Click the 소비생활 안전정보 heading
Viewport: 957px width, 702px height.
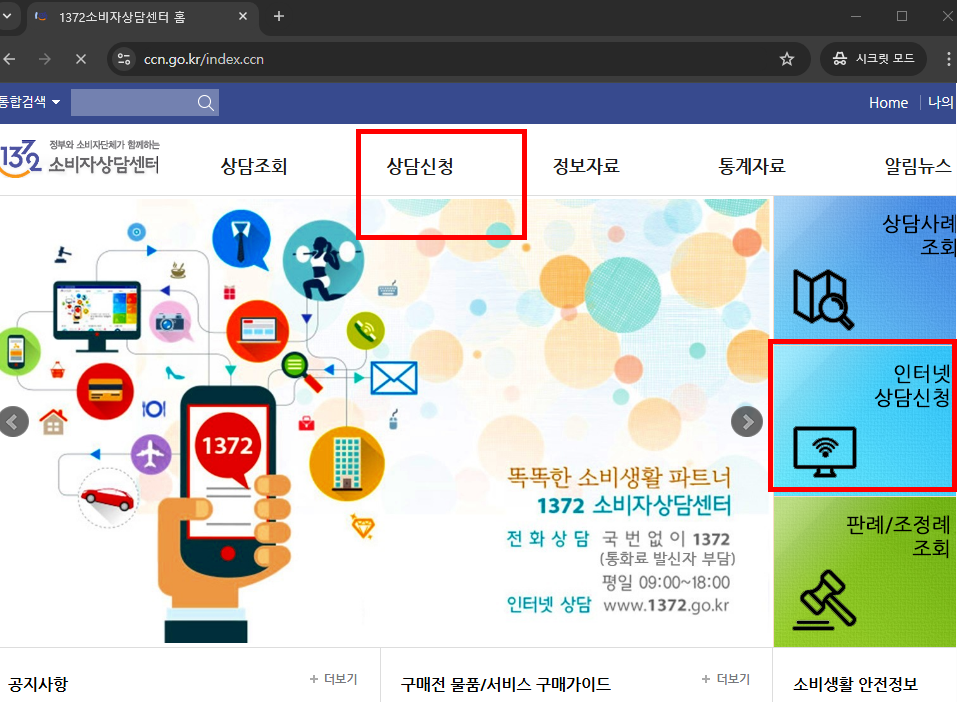tap(855, 684)
